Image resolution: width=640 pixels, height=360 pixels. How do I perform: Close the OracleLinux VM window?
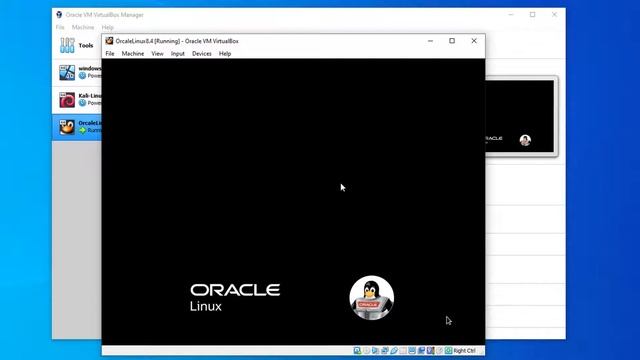coord(474,41)
